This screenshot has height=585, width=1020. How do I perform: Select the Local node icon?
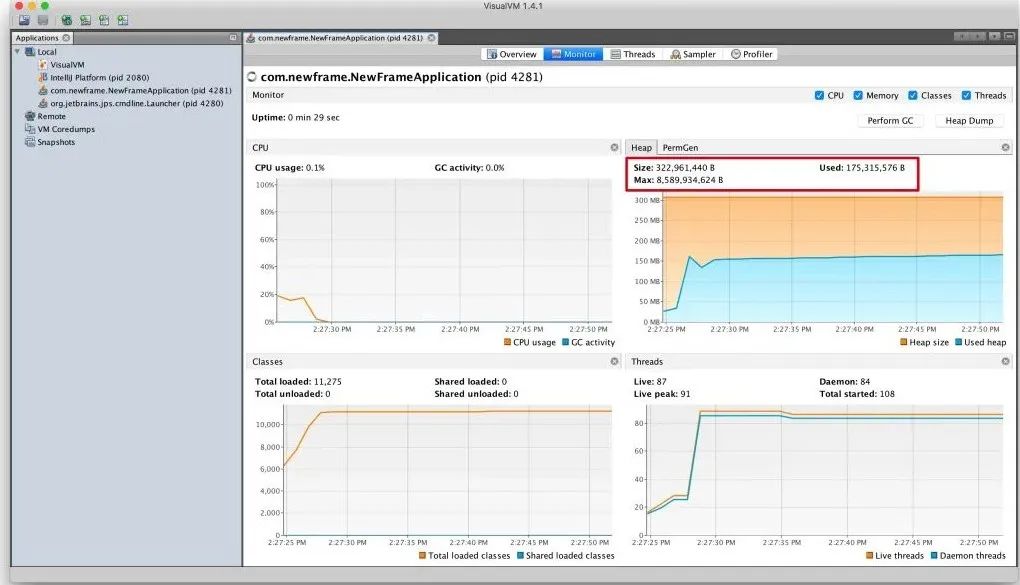[x=30, y=52]
